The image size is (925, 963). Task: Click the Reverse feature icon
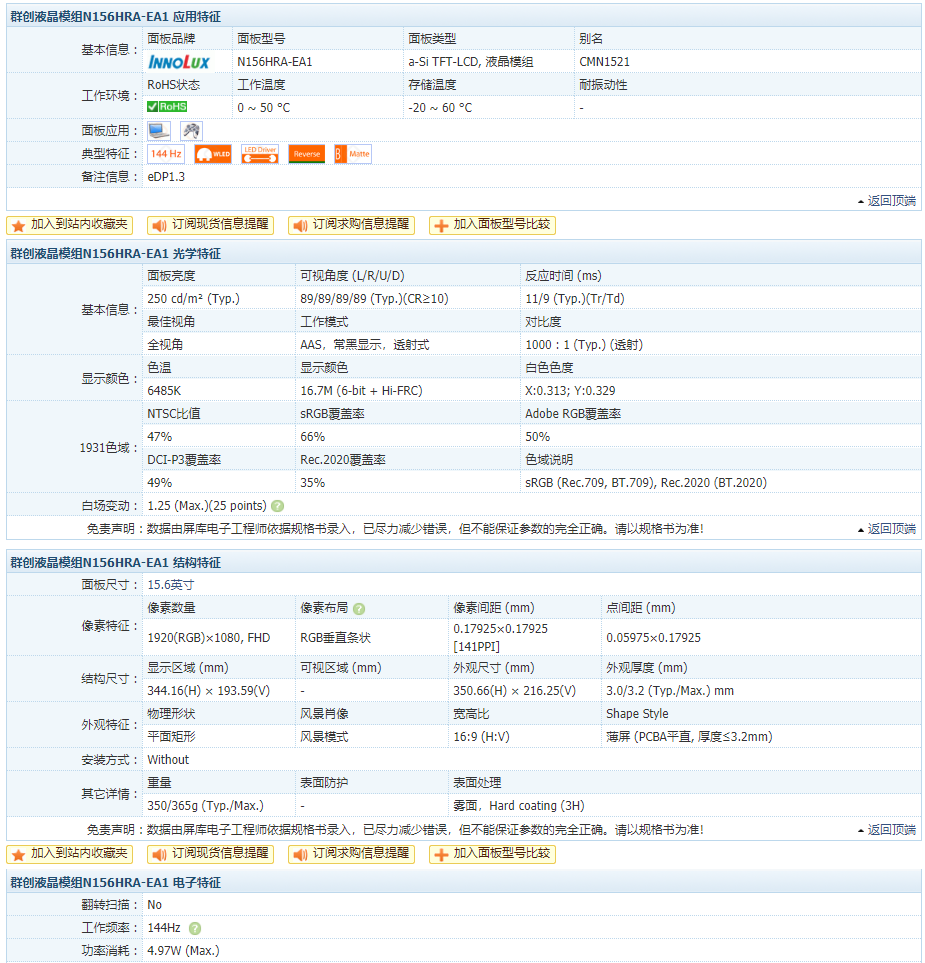pos(307,154)
